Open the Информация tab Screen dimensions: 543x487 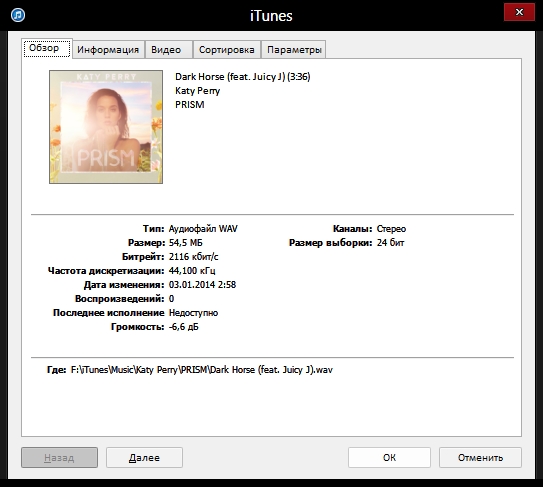(x=108, y=50)
